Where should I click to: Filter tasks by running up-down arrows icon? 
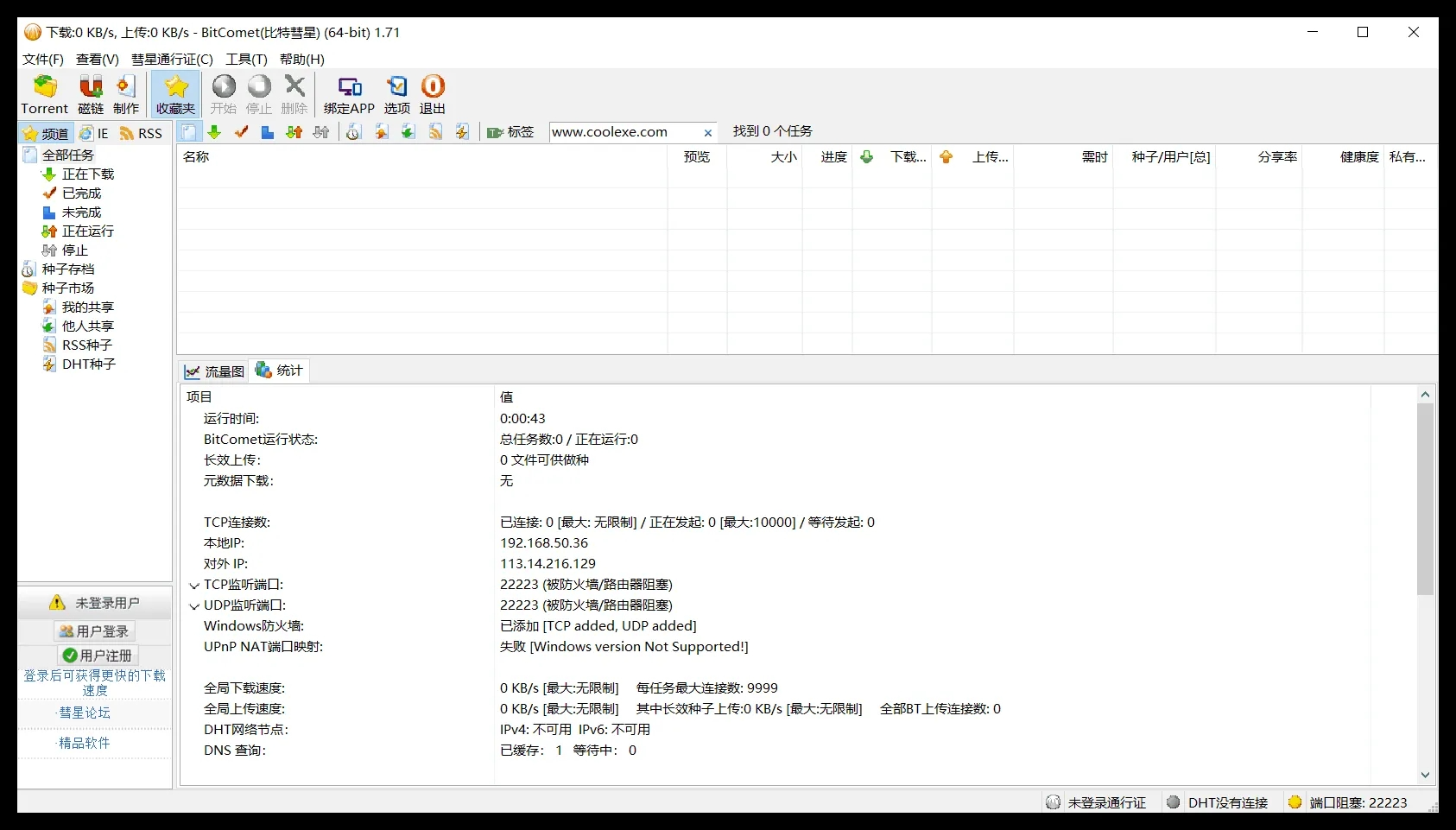pos(294,132)
